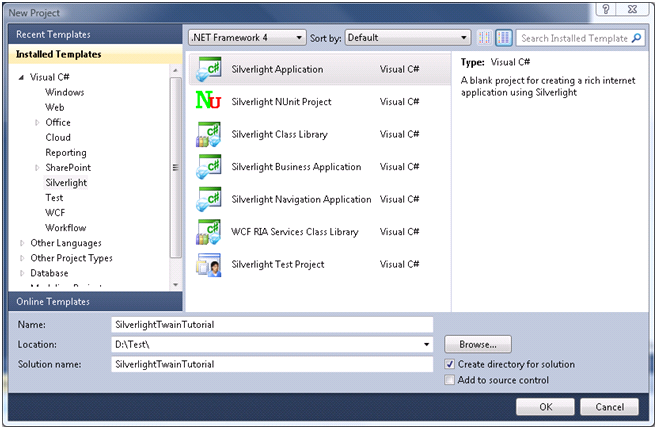The image size is (657, 429).
Task: Select the Silverlight Application template icon
Action: point(208,69)
